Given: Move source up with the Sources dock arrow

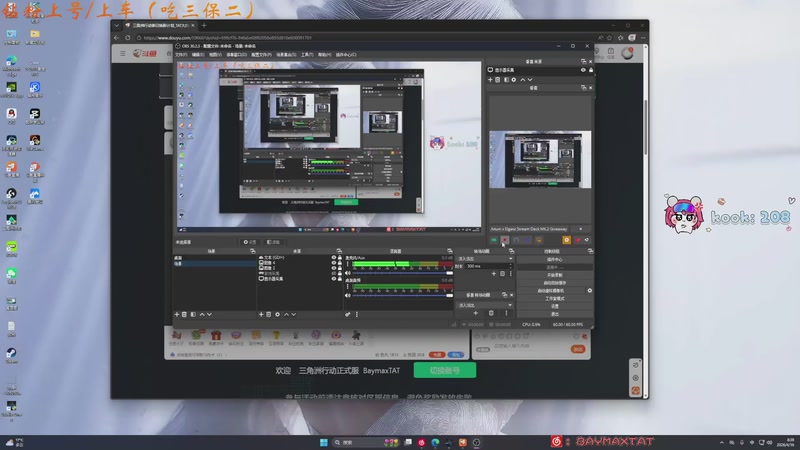Looking at the screenshot, I should tap(286, 314).
